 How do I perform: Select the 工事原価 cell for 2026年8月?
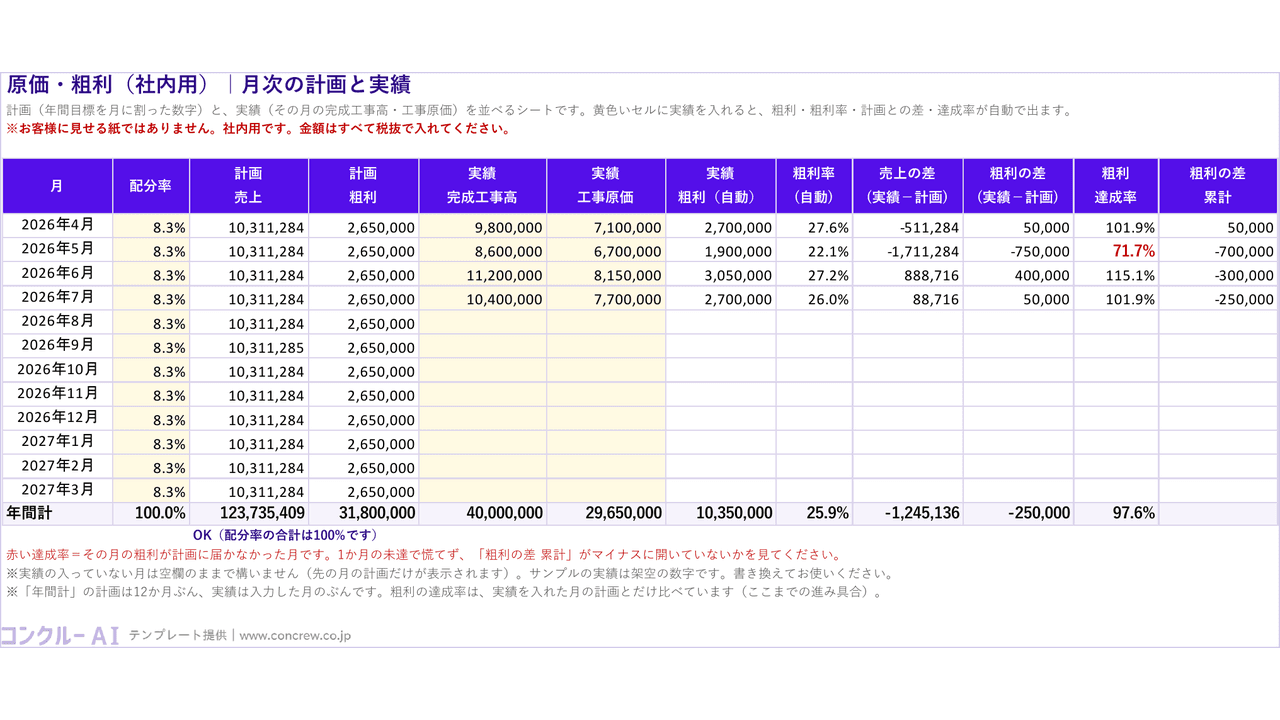(606, 322)
